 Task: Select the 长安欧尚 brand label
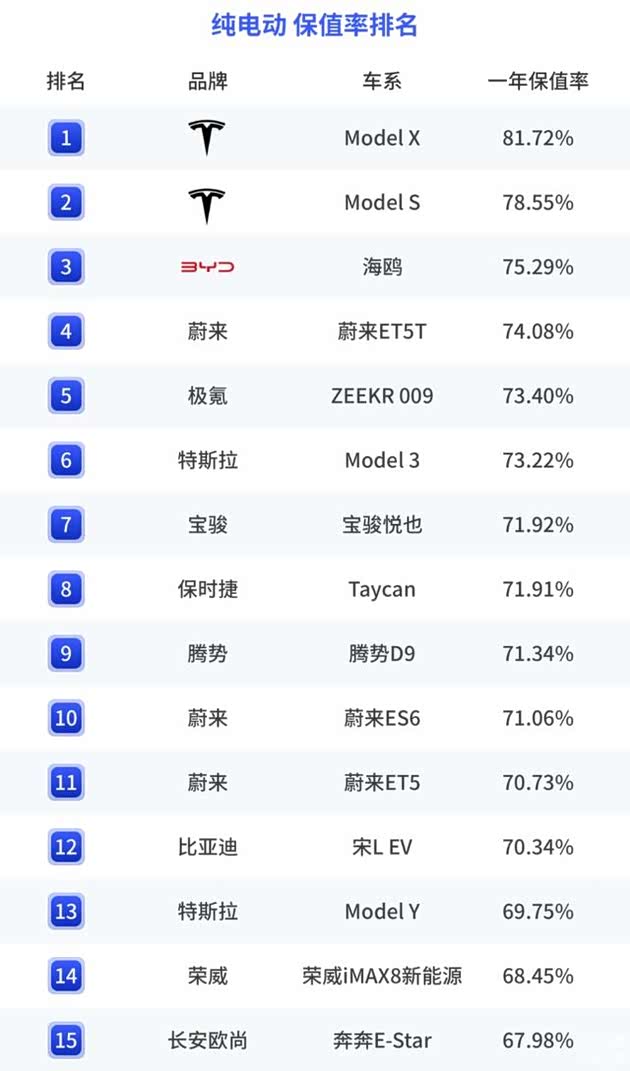[x=207, y=1040]
